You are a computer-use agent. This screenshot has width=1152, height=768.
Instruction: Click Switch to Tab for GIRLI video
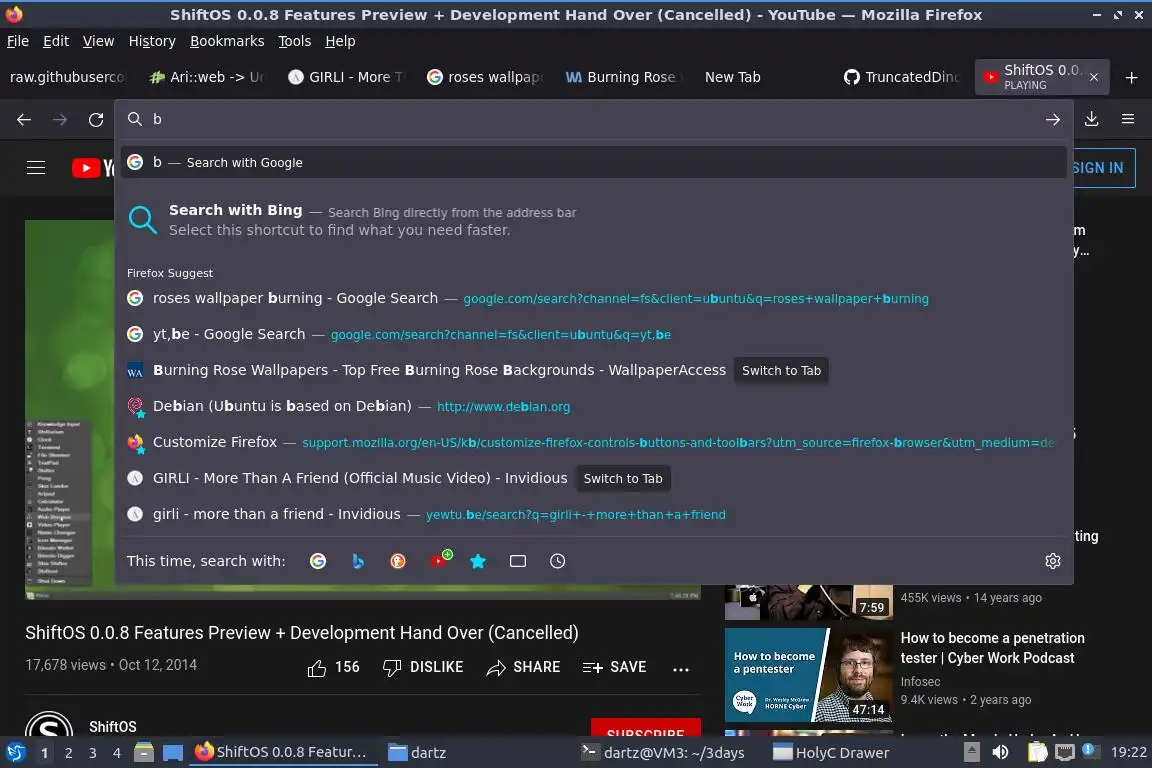[622, 478]
